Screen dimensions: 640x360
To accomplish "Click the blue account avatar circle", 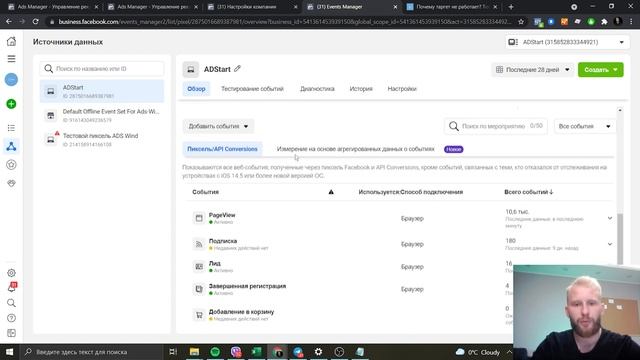I will pyautogui.click(x=11, y=80).
